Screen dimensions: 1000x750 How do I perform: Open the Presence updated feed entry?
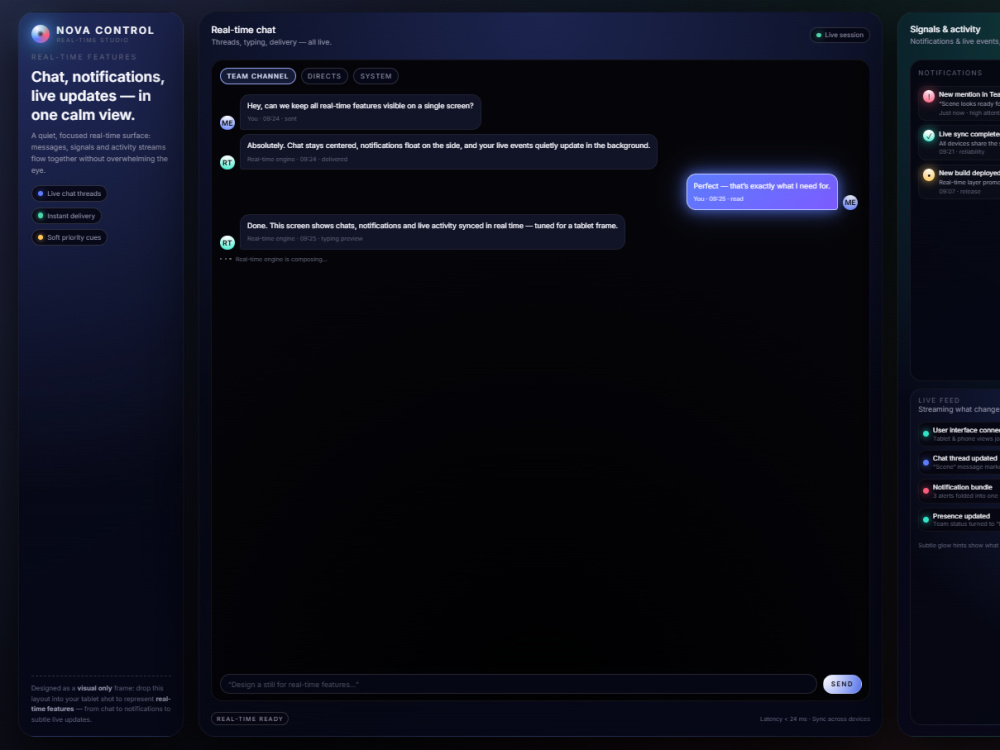tap(959, 520)
